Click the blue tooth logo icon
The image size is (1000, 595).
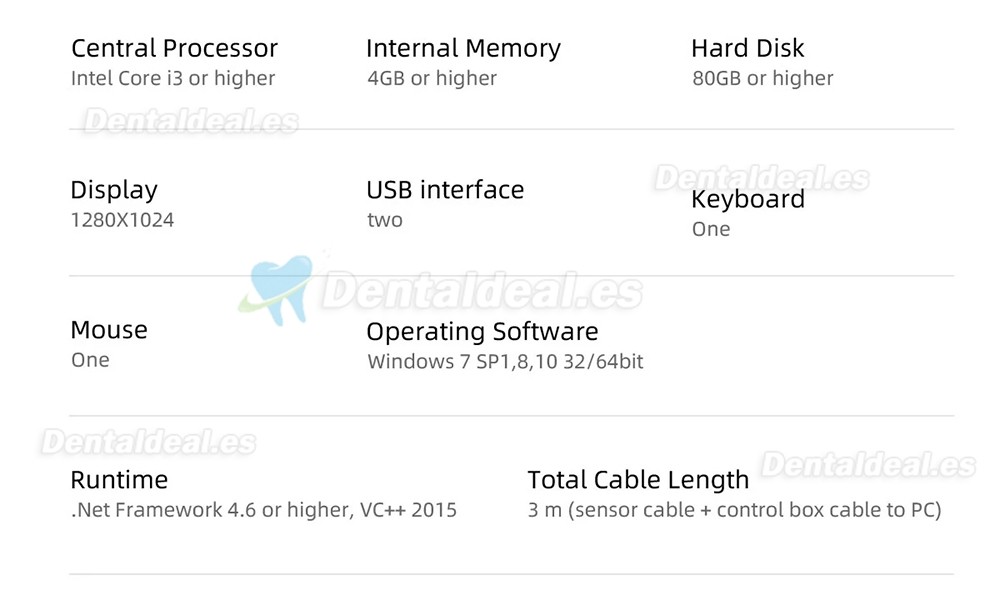[x=277, y=288]
